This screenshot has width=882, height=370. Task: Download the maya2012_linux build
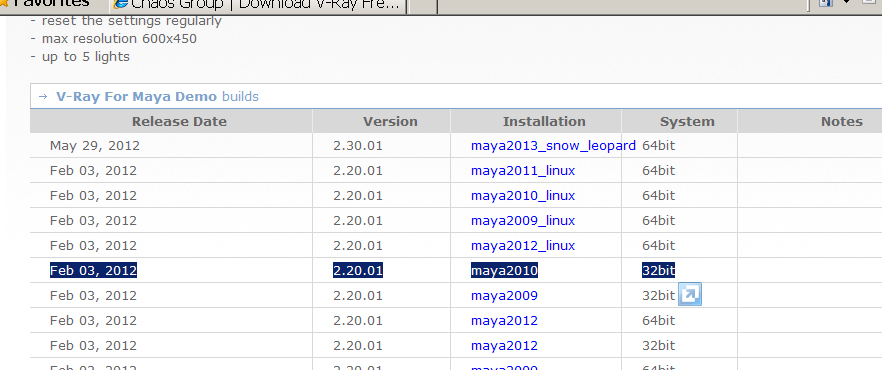point(523,246)
